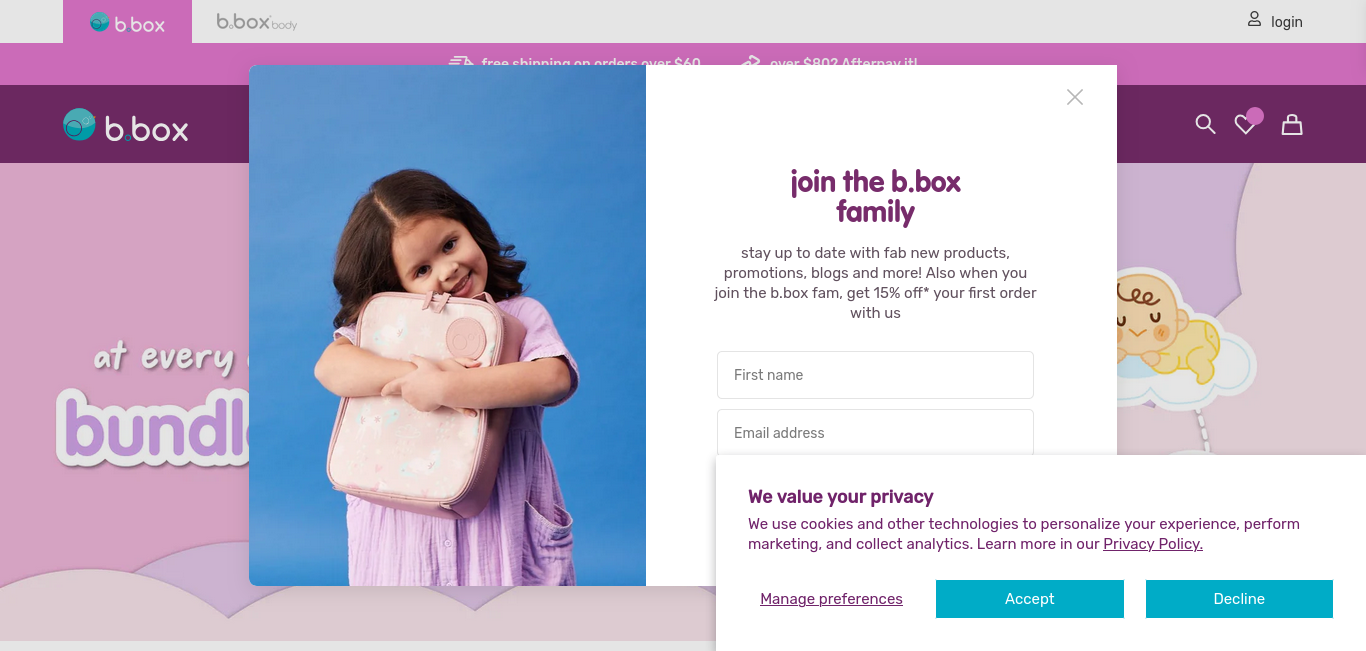The width and height of the screenshot is (1366, 651).
Task: Open the shopping bag cart icon
Action: [1292, 124]
